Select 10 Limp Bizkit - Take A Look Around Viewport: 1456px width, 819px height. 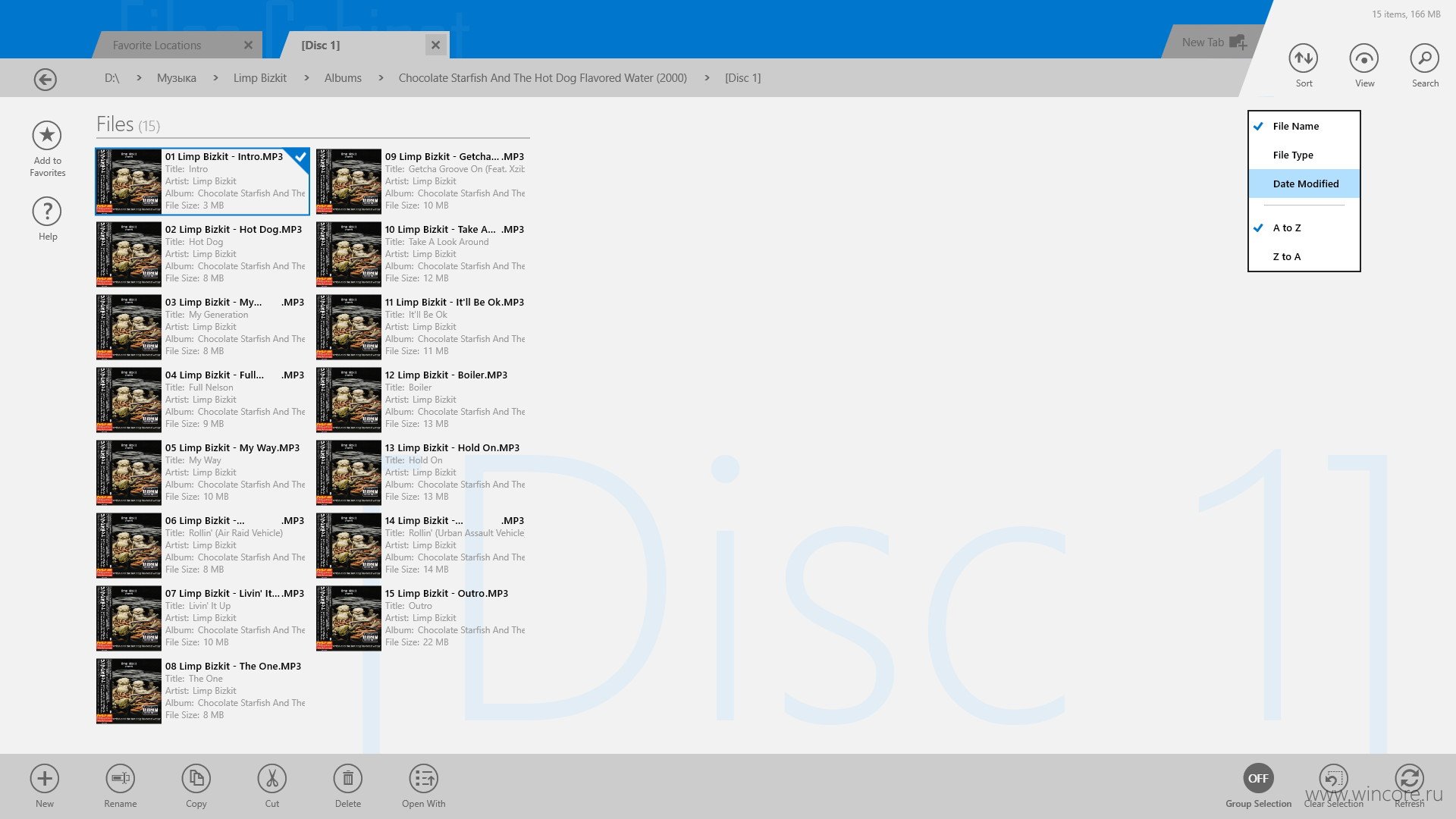[422, 254]
